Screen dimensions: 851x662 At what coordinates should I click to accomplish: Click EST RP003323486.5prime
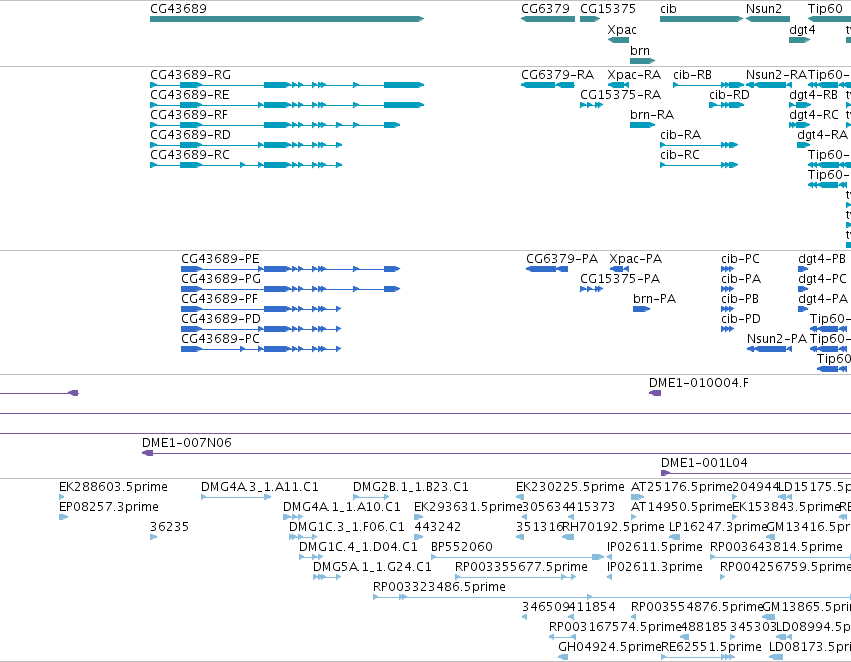click(x=612, y=597)
